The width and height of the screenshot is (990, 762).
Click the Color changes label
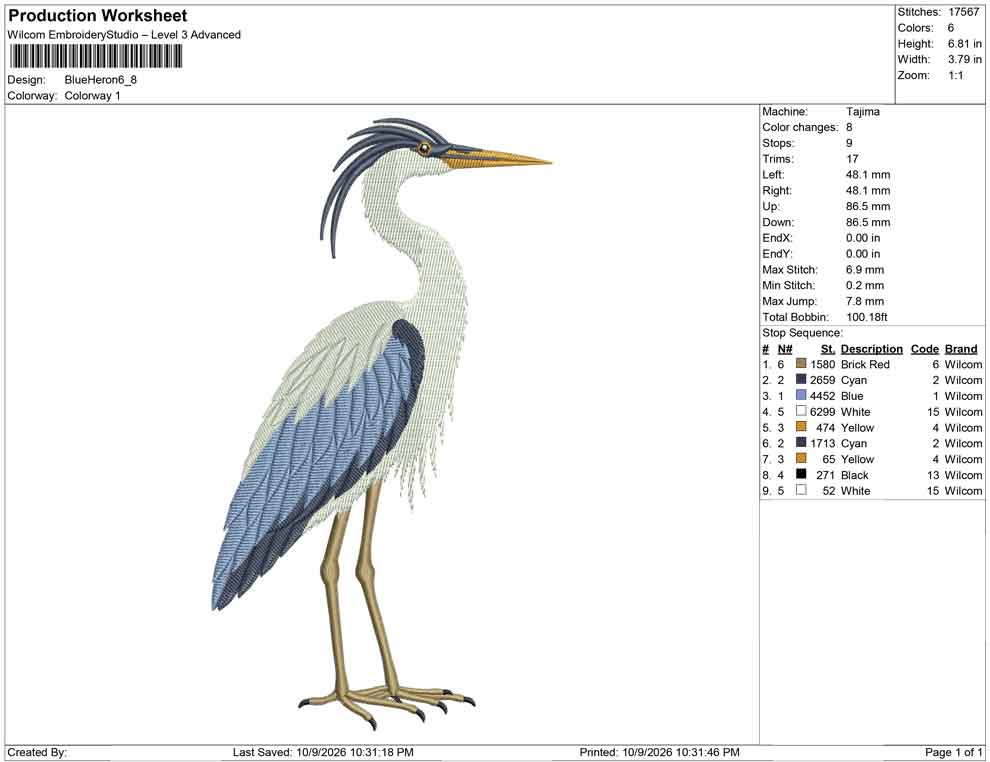click(x=800, y=128)
